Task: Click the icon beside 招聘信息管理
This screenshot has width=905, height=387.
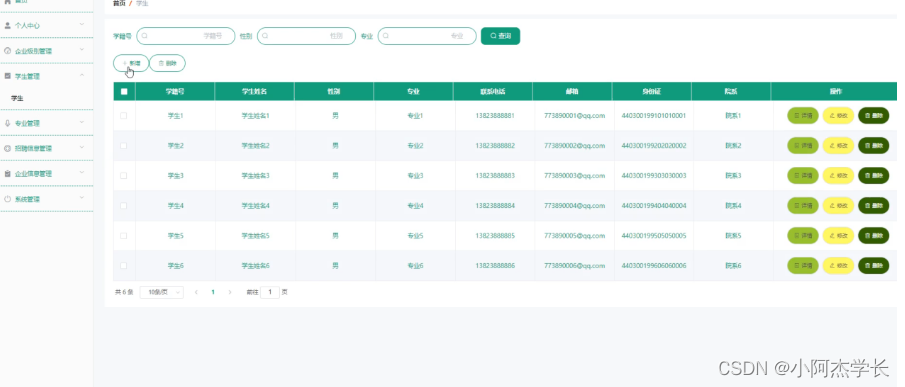Action: 8,148
